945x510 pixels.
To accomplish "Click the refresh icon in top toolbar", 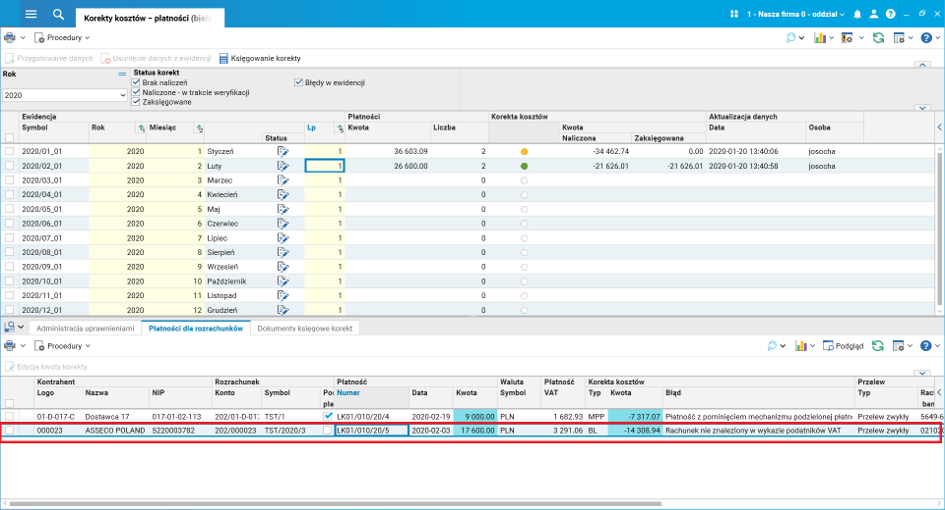I will (x=878, y=38).
